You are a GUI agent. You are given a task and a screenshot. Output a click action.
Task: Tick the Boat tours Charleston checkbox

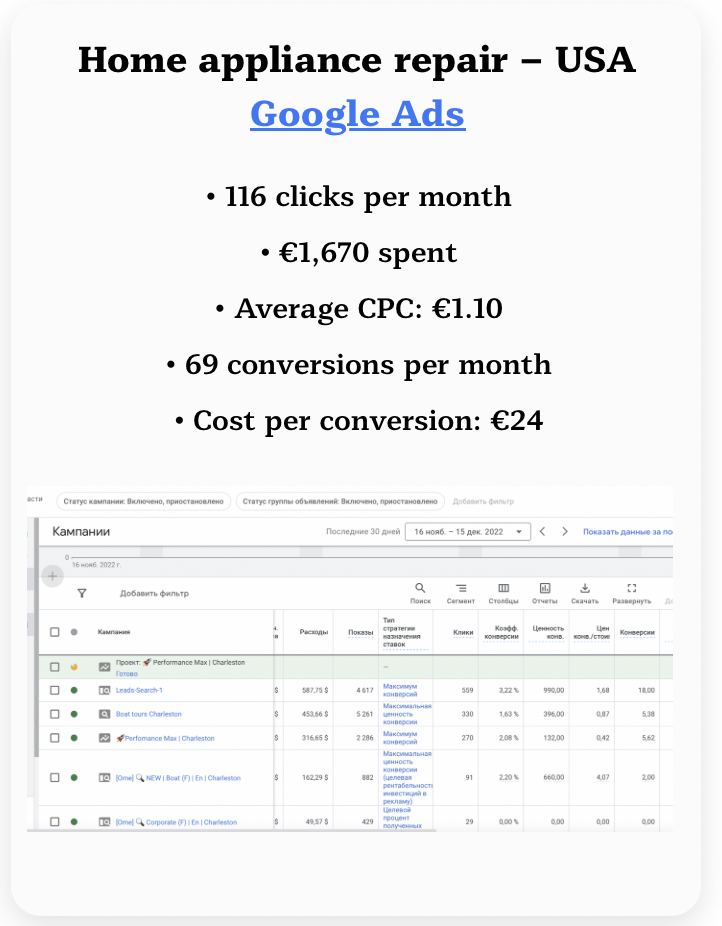point(55,714)
